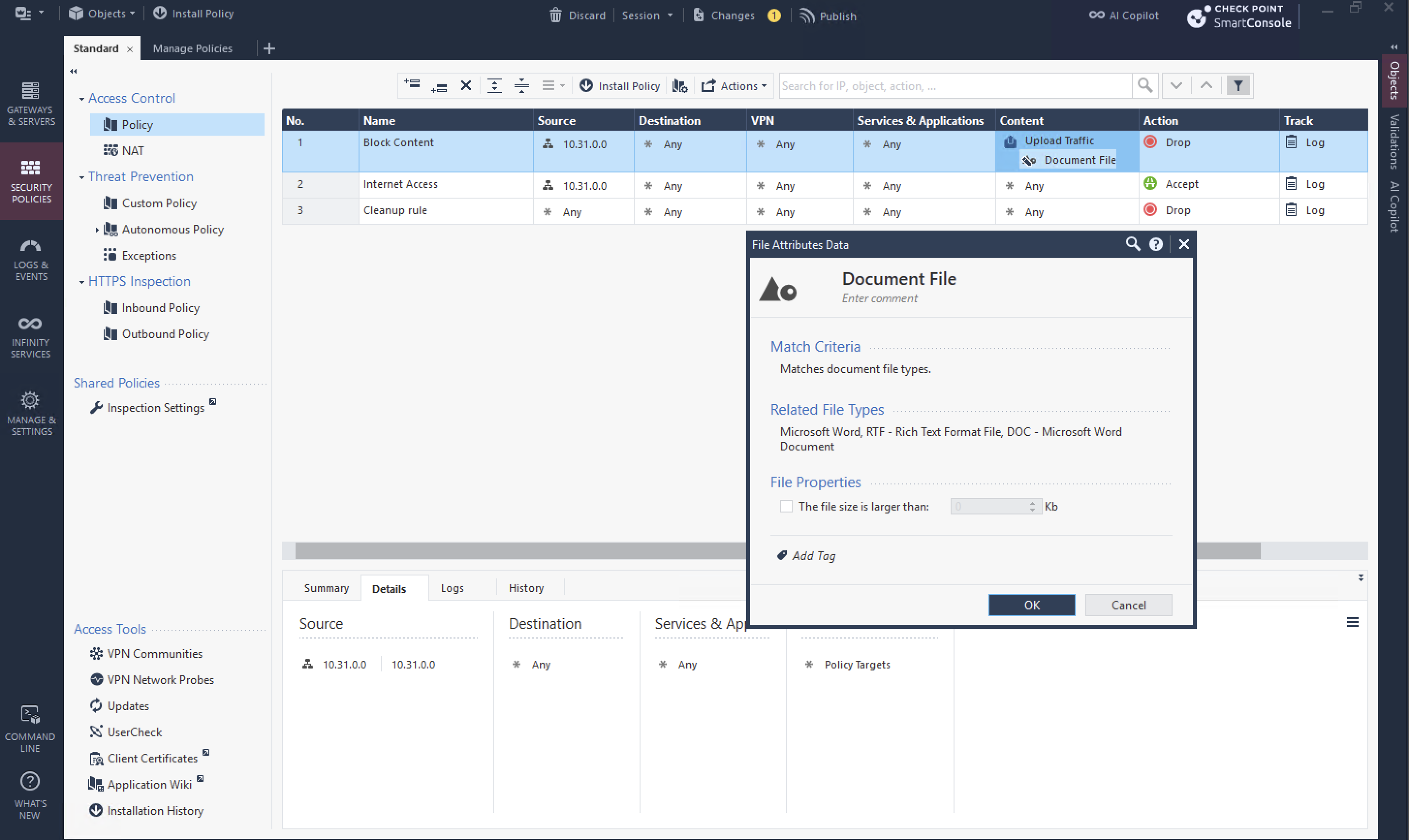Screen dimensions: 1409x840
Task: Open Logs & Events view
Action: 31,260
